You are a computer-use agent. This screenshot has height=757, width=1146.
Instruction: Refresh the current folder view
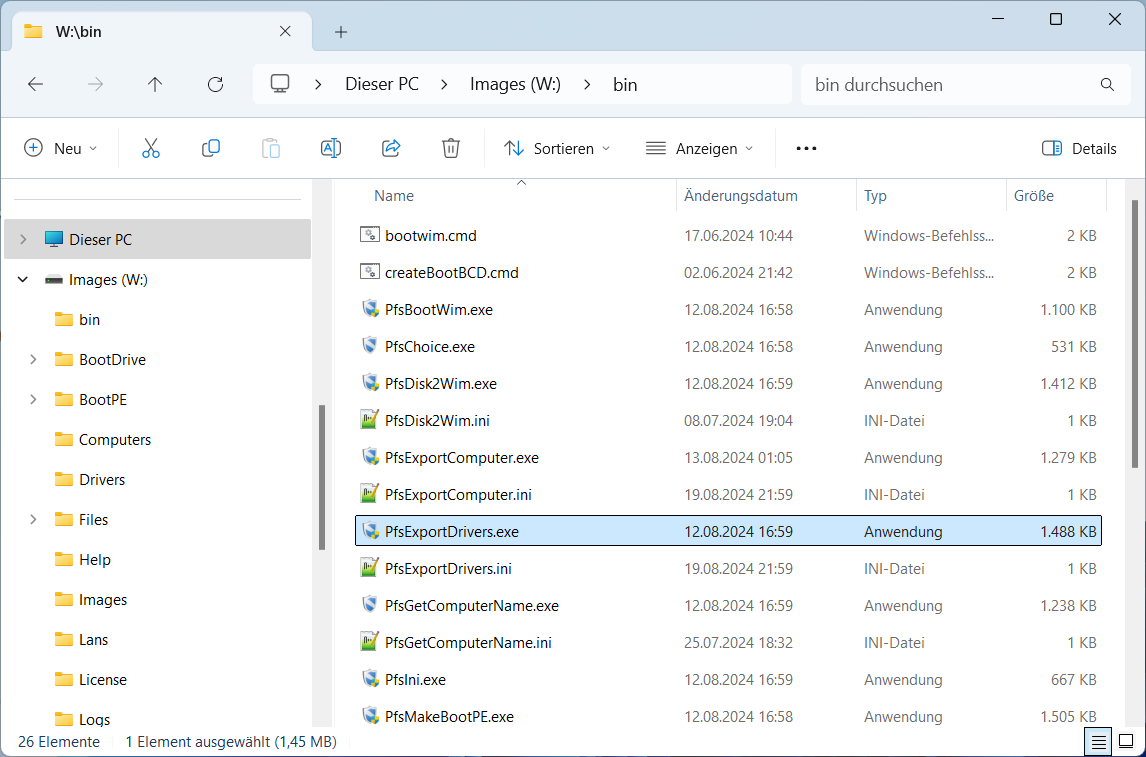click(215, 85)
